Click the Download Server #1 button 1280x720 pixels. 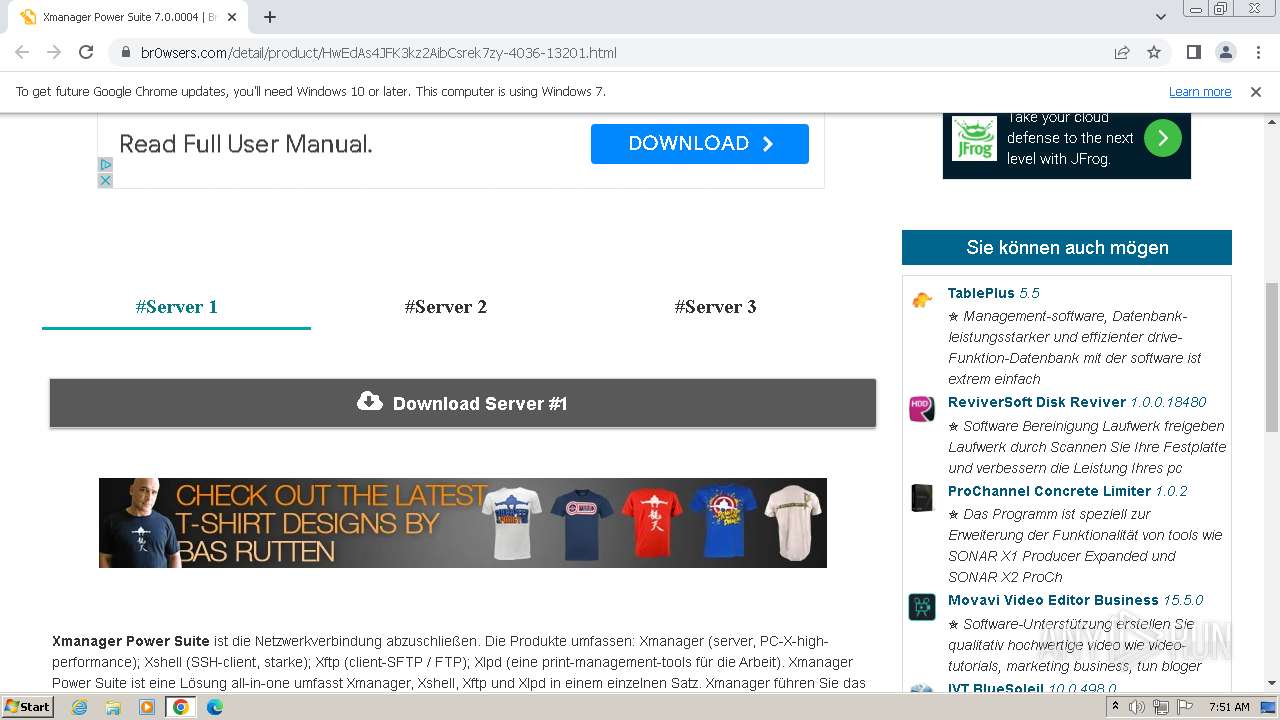point(463,403)
